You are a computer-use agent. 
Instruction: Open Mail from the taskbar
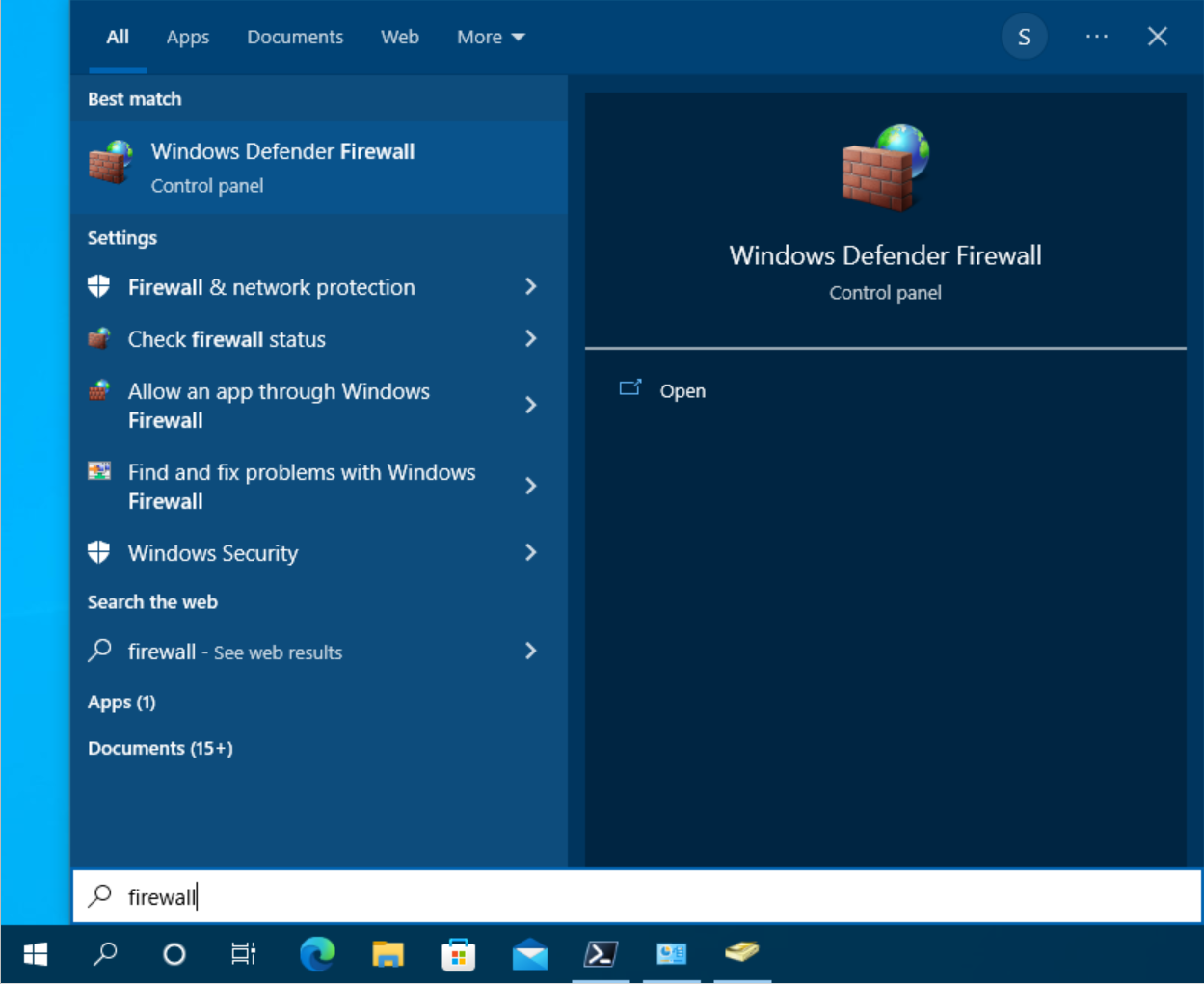pos(529,954)
